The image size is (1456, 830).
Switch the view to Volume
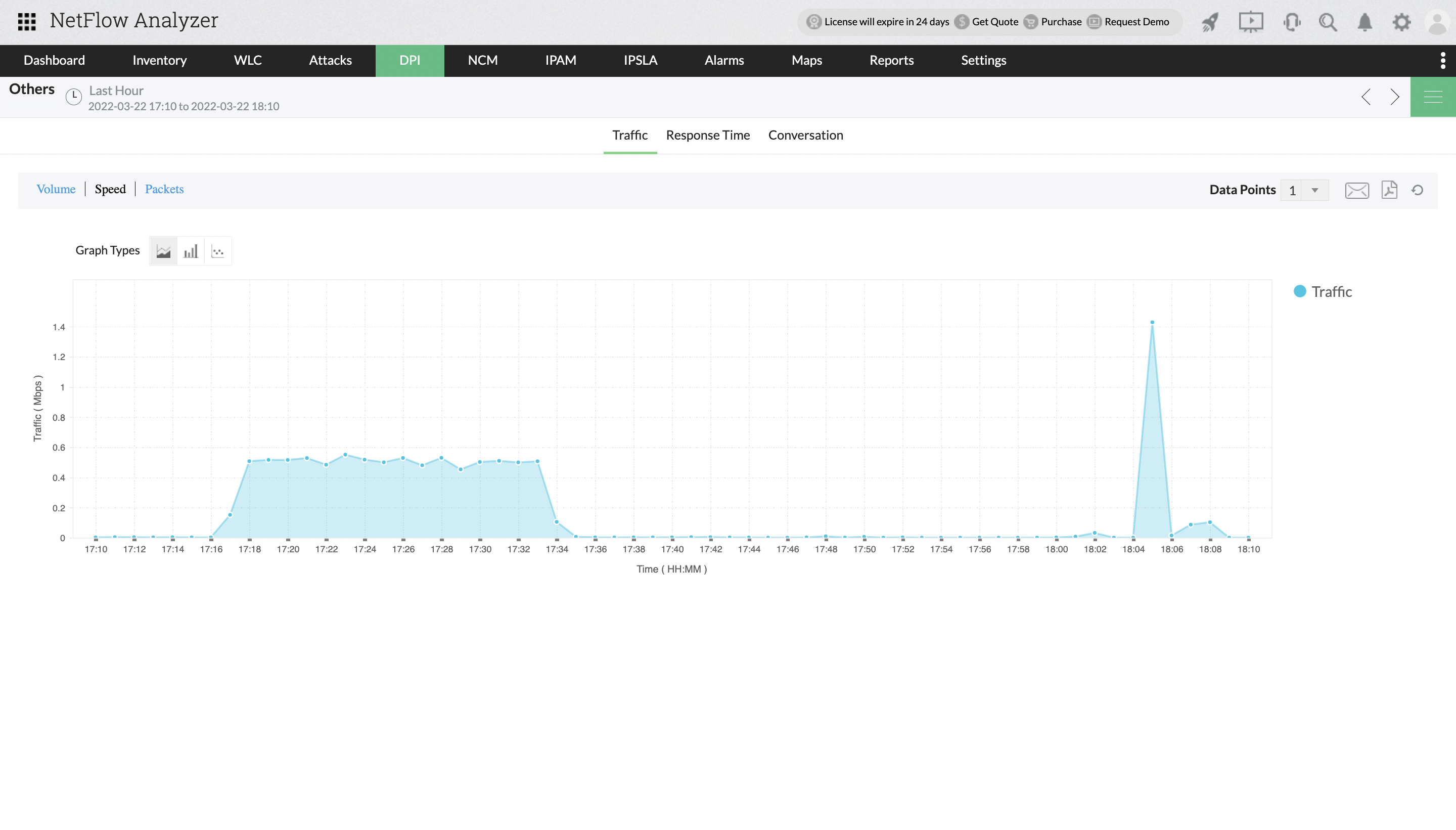pyautogui.click(x=56, y=189)
